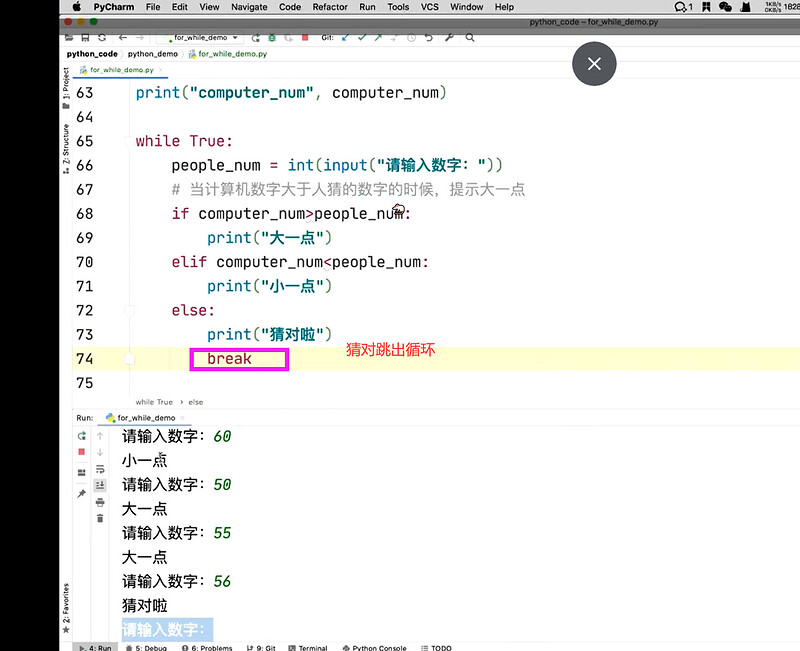Click Down the Stack Trace arrow icon
800x651 pixels.
[100, 452]
